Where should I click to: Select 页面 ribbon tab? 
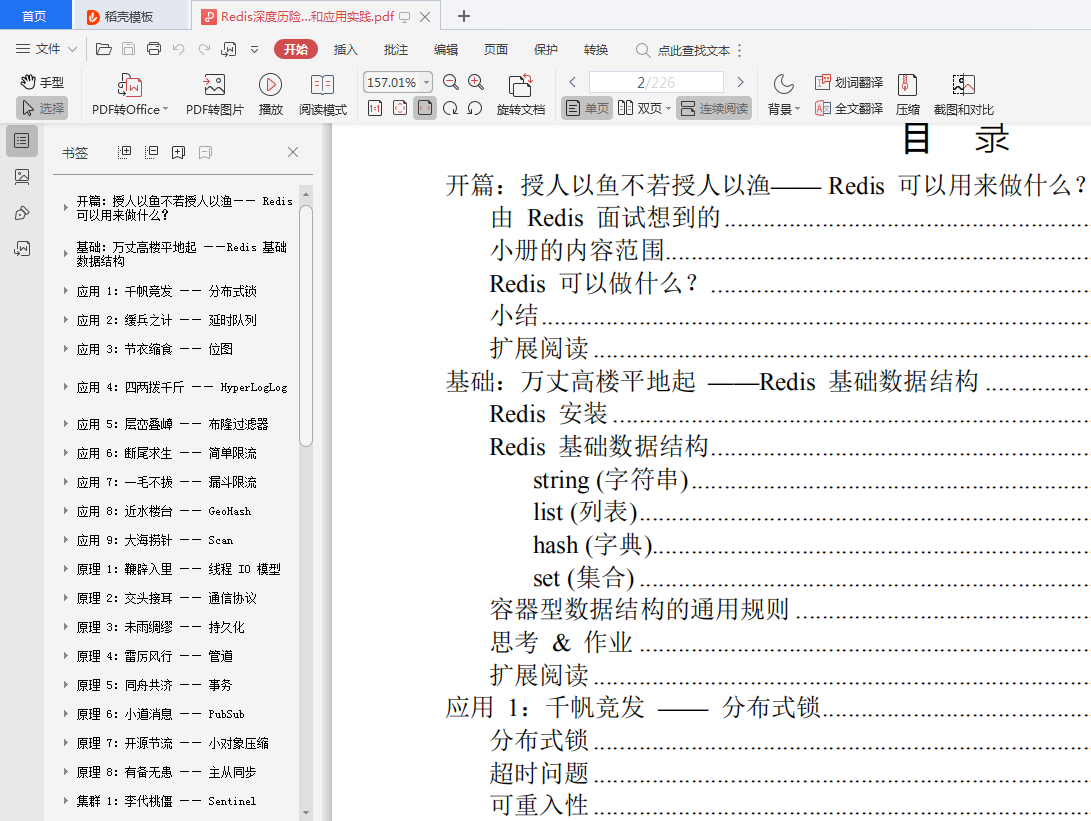[x=495, y=49]
